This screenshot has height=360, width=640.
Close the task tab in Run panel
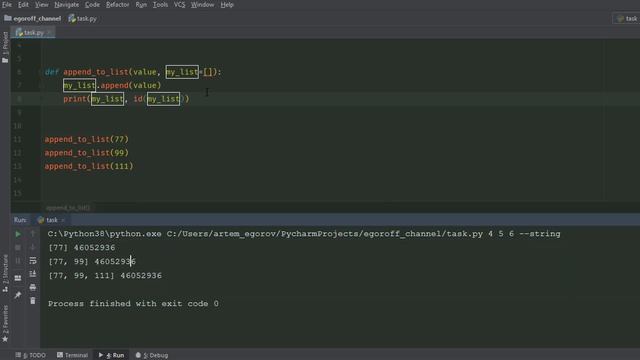[63, 220]
